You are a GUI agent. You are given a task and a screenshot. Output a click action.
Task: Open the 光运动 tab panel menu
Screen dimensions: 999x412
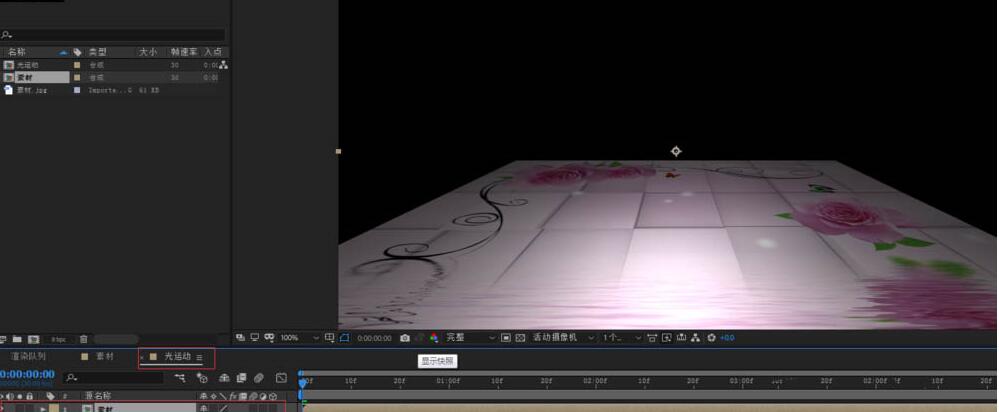click(x=199, y=357)
